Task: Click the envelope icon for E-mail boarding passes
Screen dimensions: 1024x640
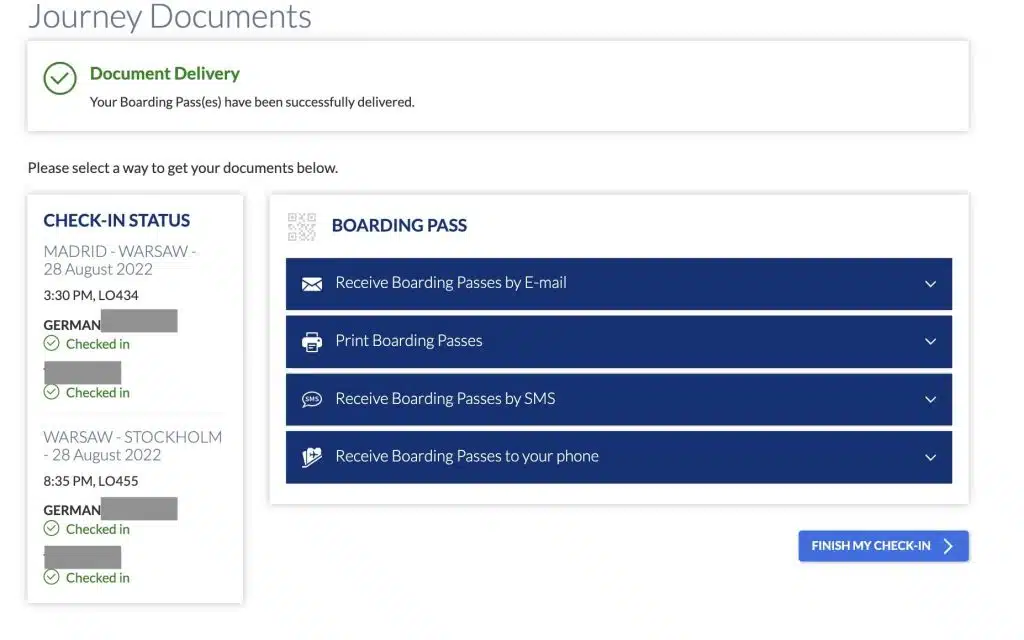Action: click(x=312, y=284)
